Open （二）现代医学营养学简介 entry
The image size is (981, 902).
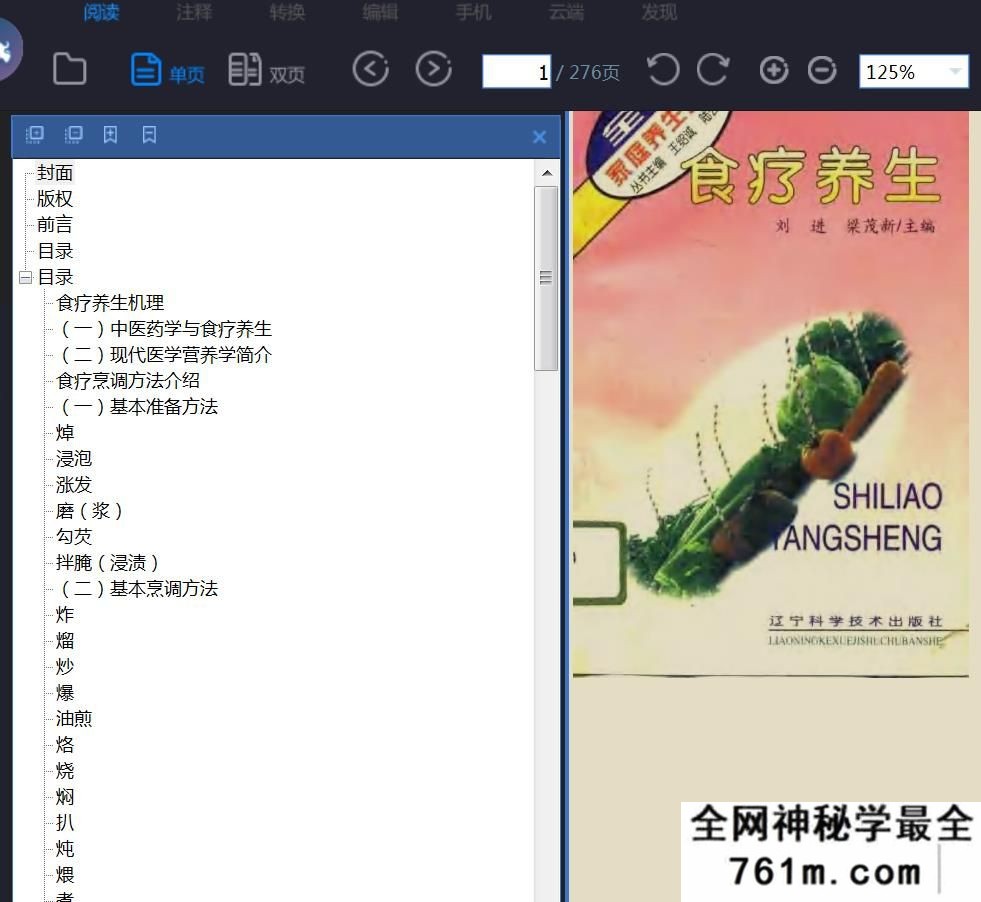tap(164, 355)
